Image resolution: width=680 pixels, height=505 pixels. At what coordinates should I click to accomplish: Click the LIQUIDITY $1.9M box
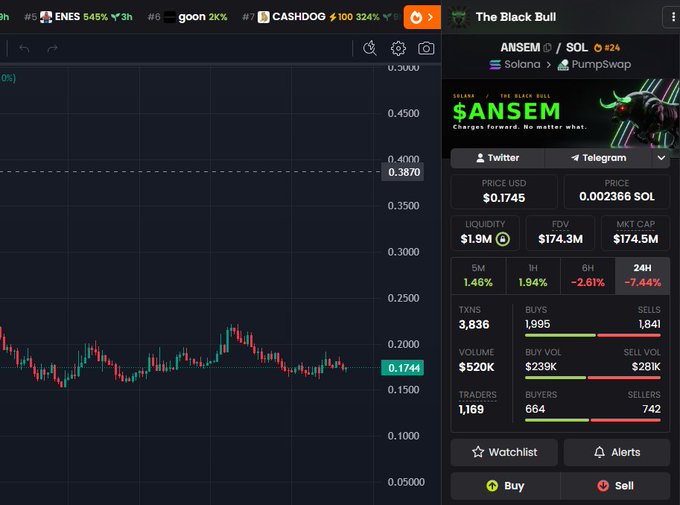(485, 233)
